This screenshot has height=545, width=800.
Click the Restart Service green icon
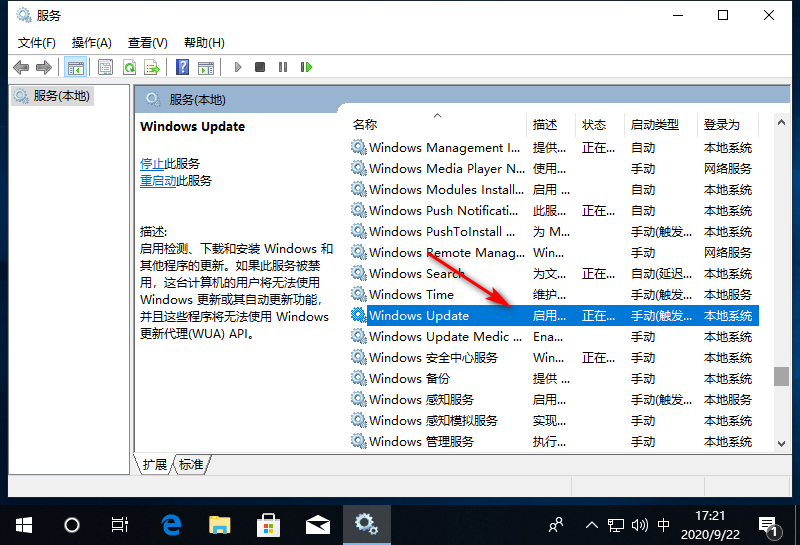(x=306, y=67)
